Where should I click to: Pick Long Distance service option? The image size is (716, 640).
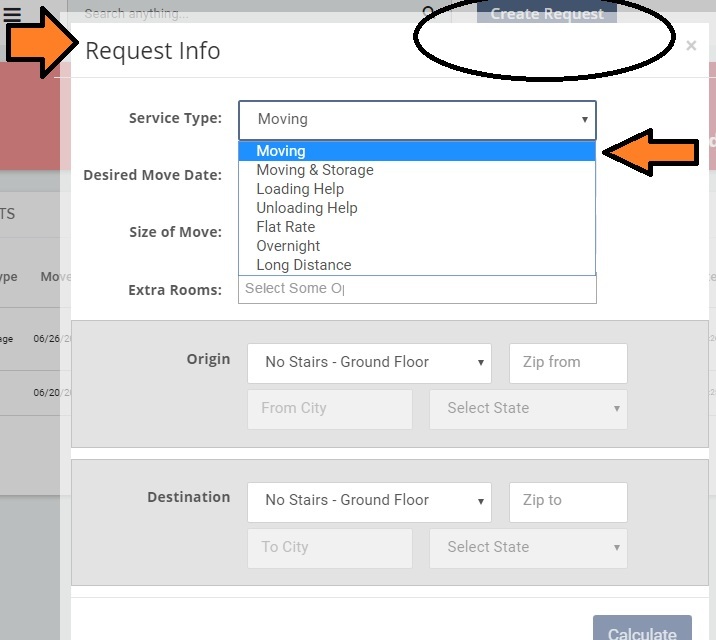(416, 265)
